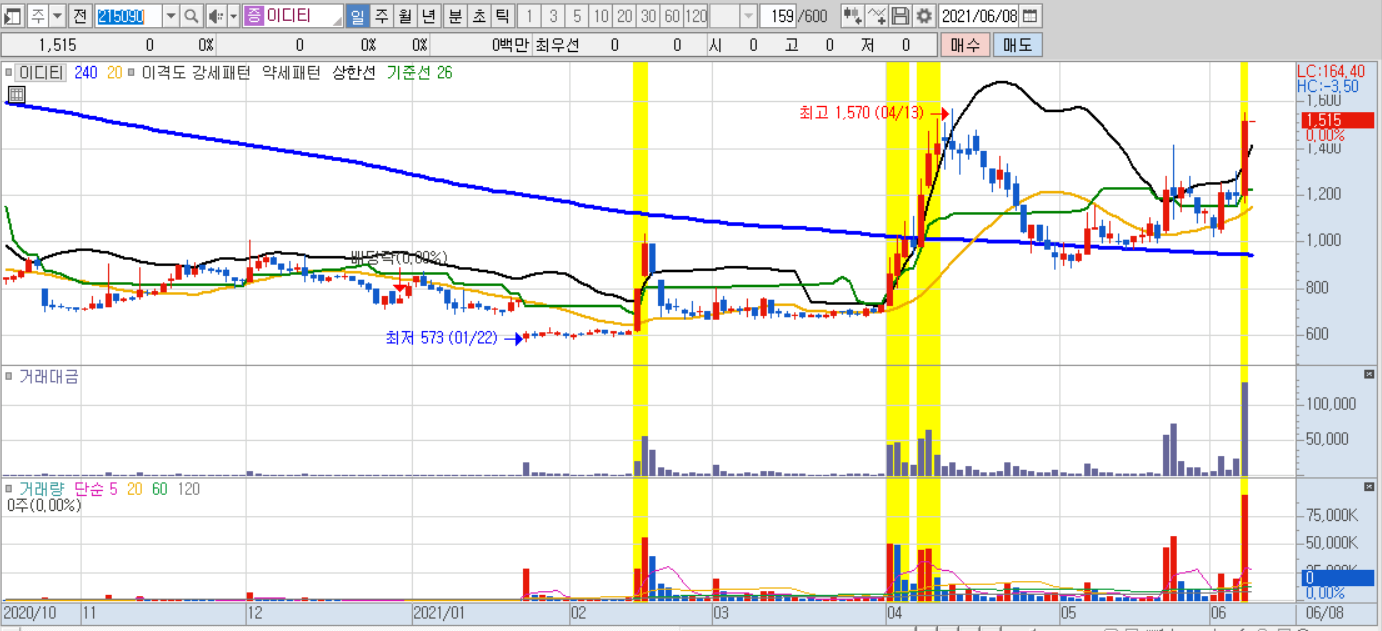Screen dimensions: 1382x631
Task: Click the red 1,515 current price tag
Action: point(1336,120)
